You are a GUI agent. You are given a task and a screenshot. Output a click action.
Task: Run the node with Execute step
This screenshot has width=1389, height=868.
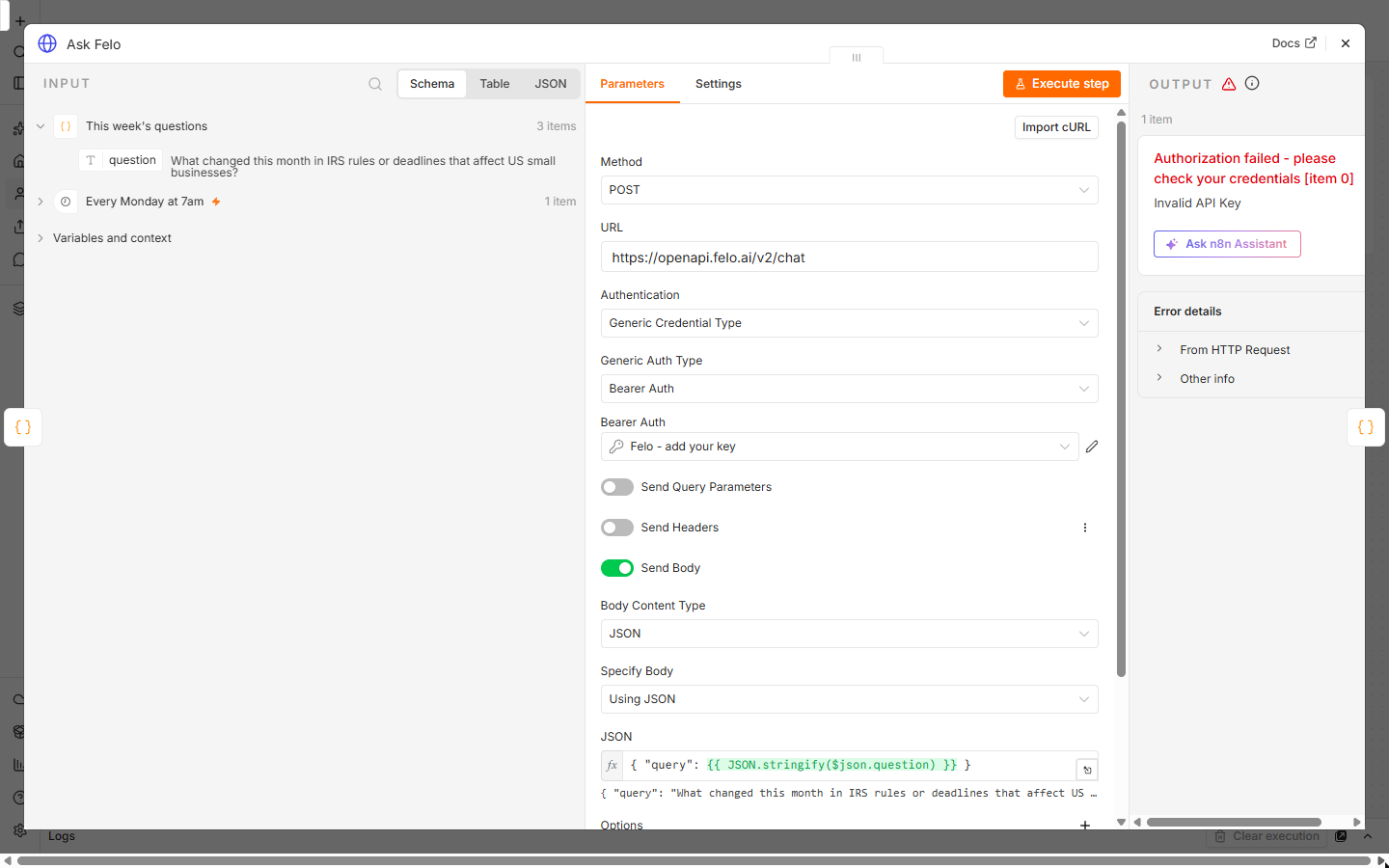(x=1061, y=84)
